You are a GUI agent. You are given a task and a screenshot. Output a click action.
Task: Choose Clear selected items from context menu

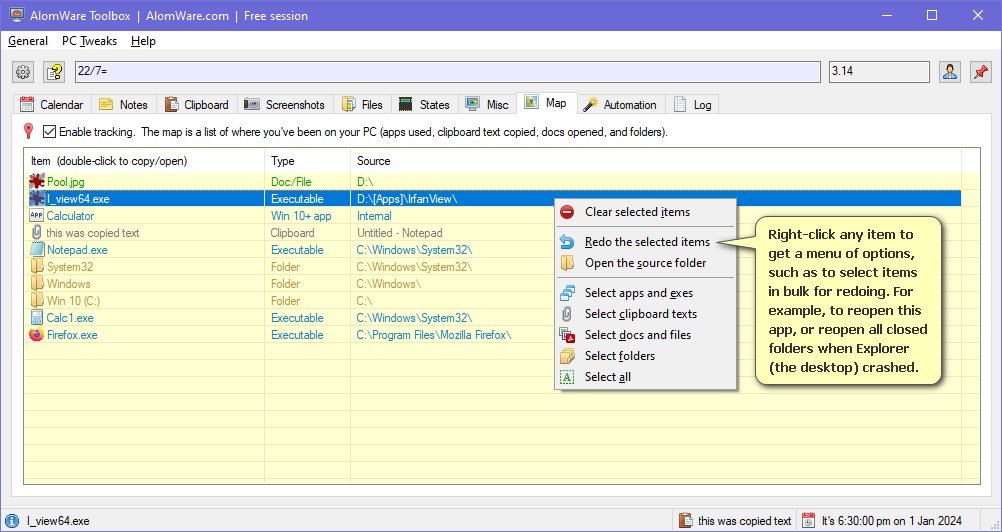[x=637, y=212]
